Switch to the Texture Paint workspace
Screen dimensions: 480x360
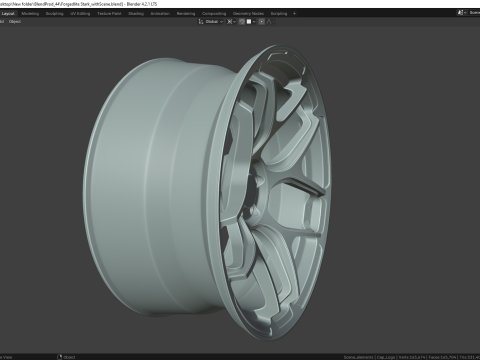109,14
